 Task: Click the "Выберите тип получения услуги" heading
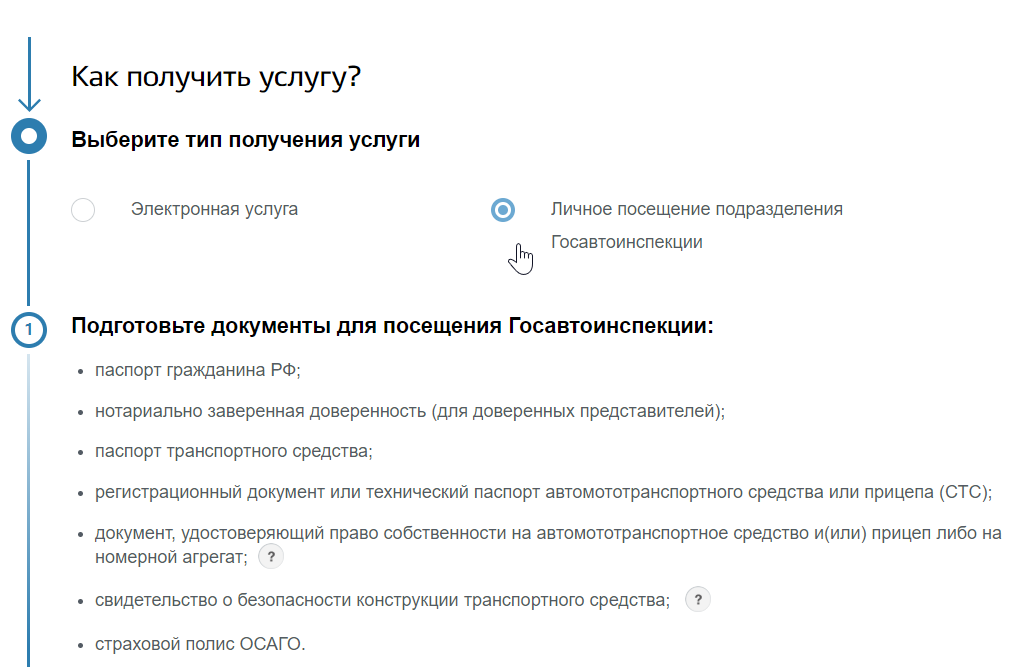pos(245,140)
